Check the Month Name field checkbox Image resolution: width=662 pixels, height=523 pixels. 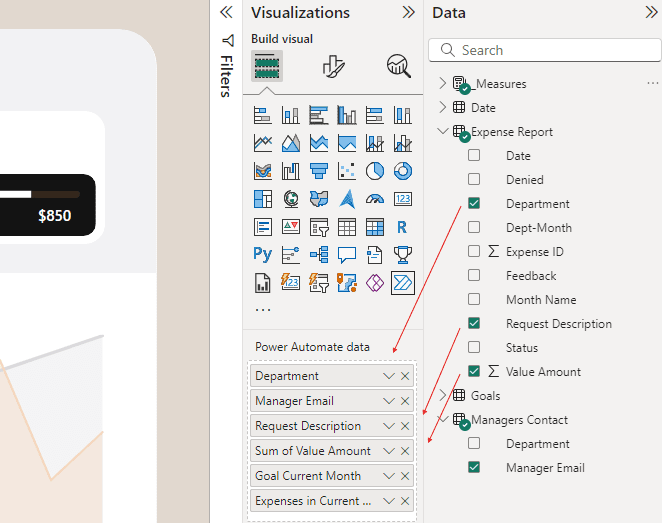click(x=474, y=299)
